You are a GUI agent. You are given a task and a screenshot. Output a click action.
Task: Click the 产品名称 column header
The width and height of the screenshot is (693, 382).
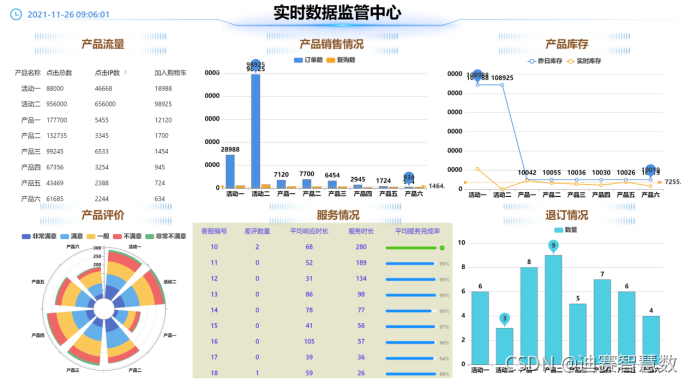[27, 73]
